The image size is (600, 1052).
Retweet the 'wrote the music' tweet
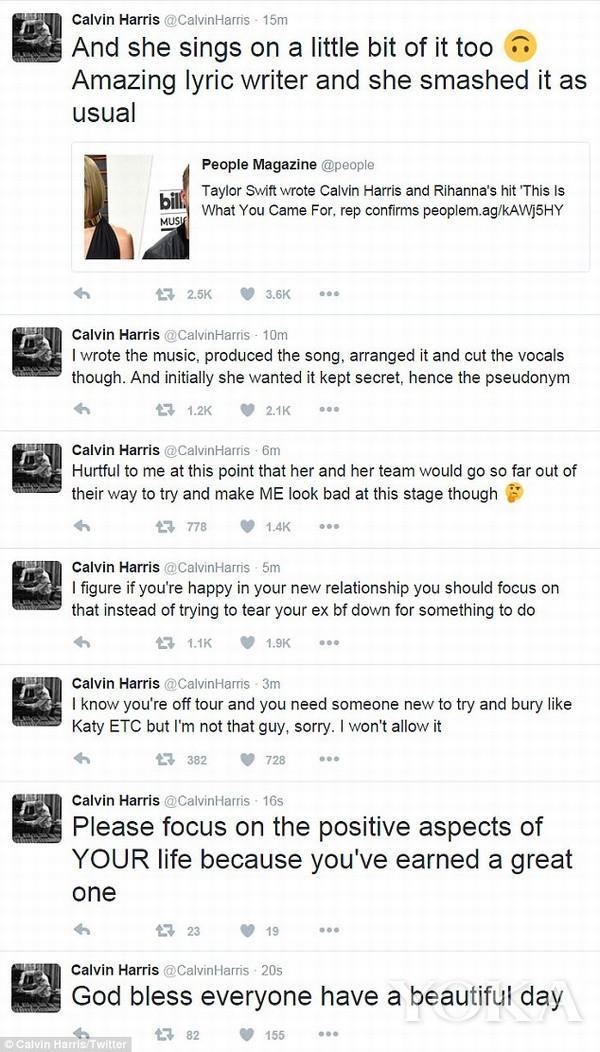click(x=165, y=410)
